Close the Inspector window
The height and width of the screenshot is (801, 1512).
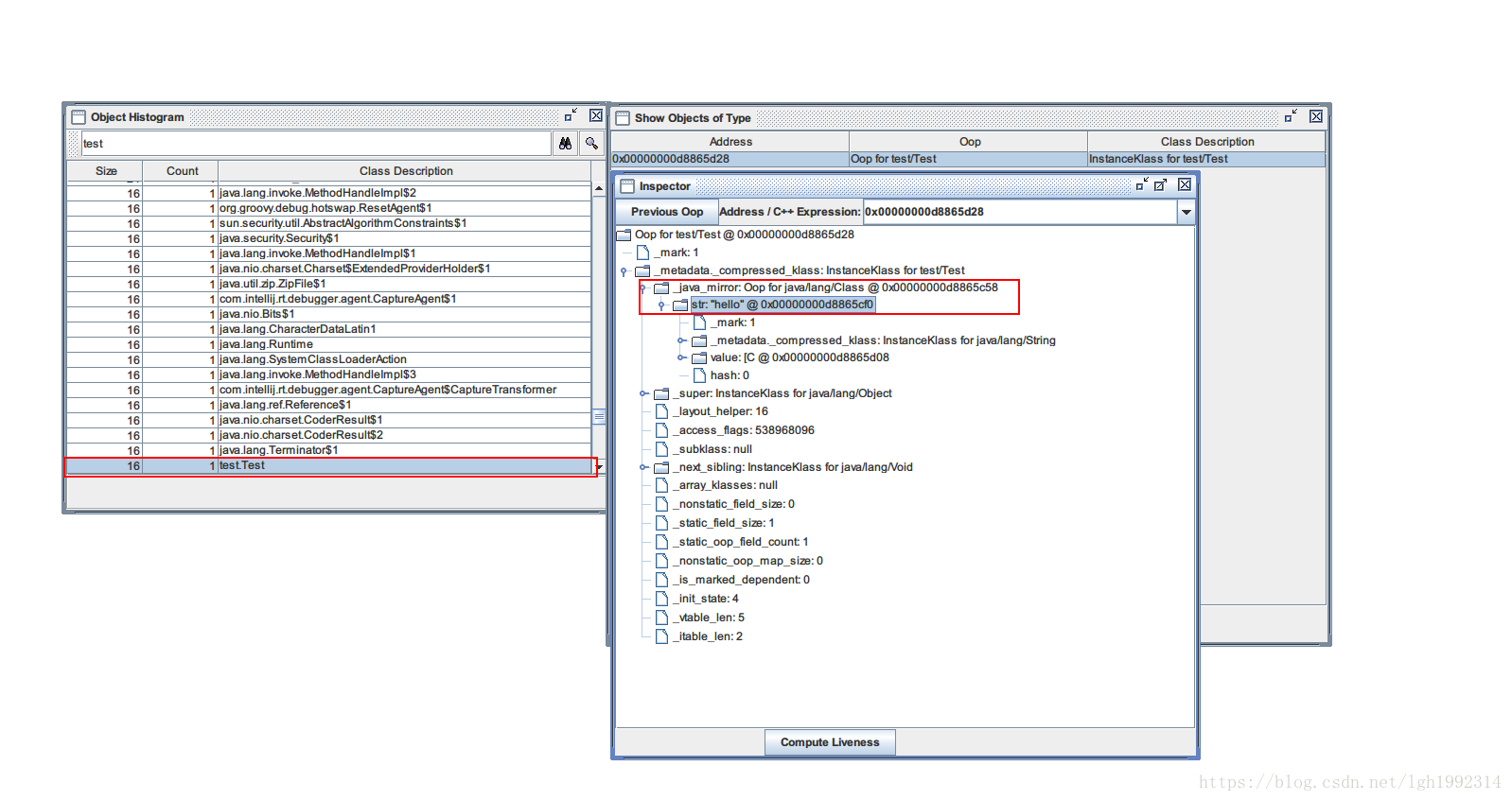tap(1185, 184)
